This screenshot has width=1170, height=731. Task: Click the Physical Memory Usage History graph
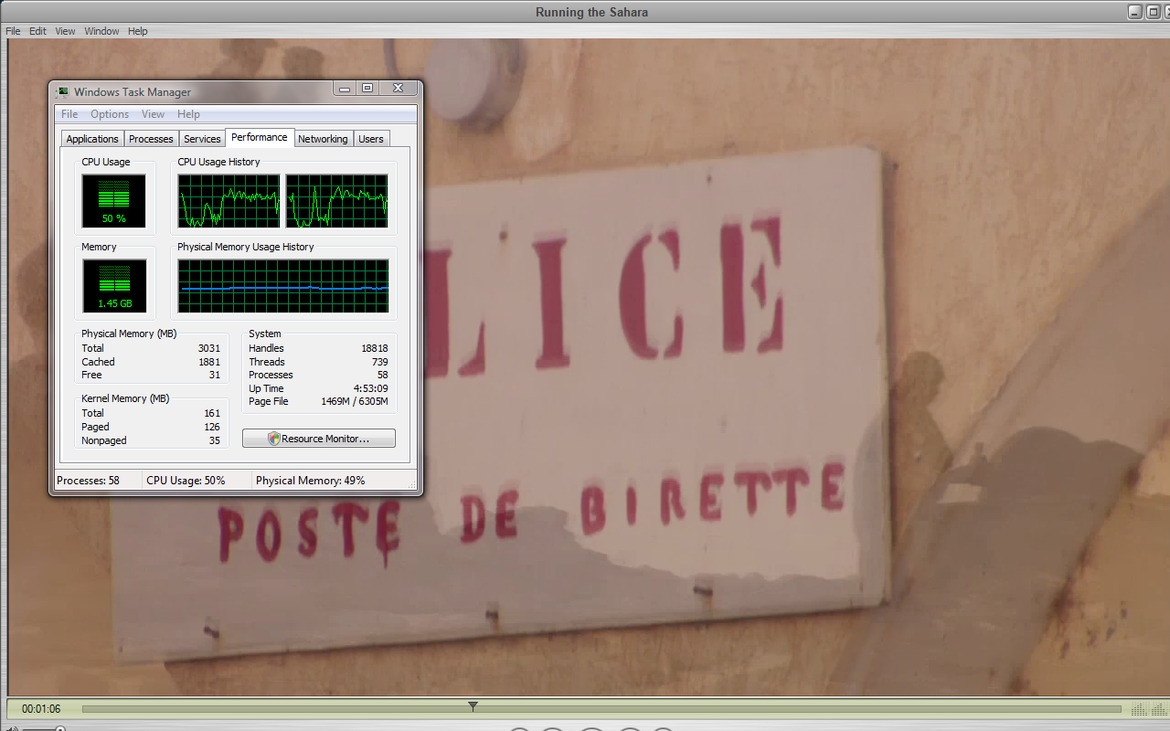[x=284, y=286]
